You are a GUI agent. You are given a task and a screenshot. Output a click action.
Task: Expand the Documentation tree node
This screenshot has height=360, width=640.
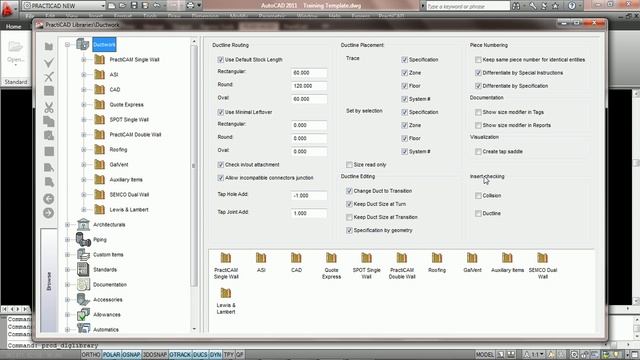(x=67, y=284)
